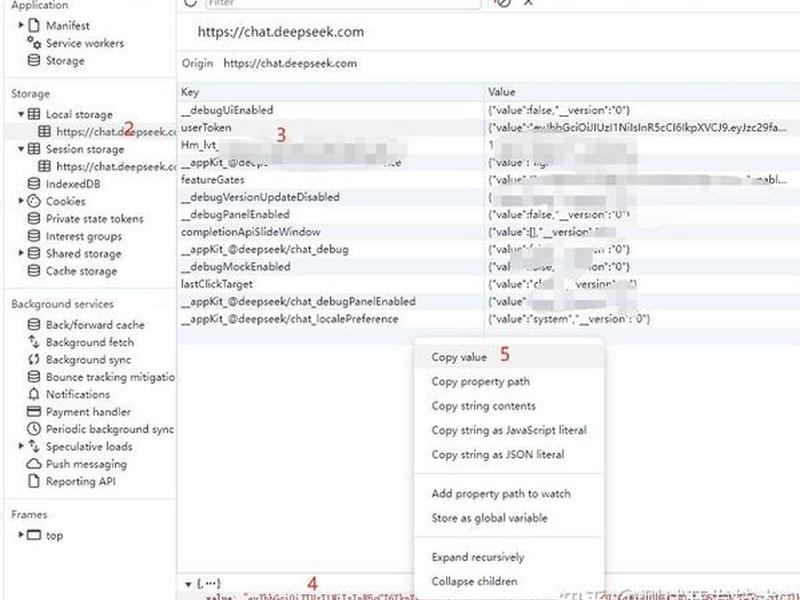This screenshot has width=800, height=600.
Task: Open the Manifest document icon
Action: tap(34, 25)
